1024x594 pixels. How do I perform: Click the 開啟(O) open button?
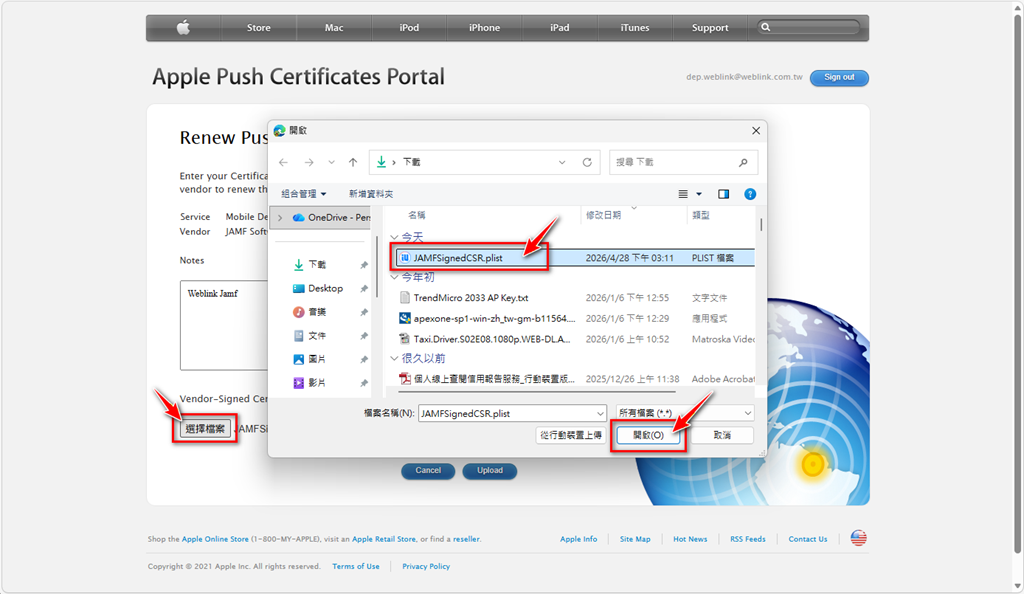click(648, 436)
